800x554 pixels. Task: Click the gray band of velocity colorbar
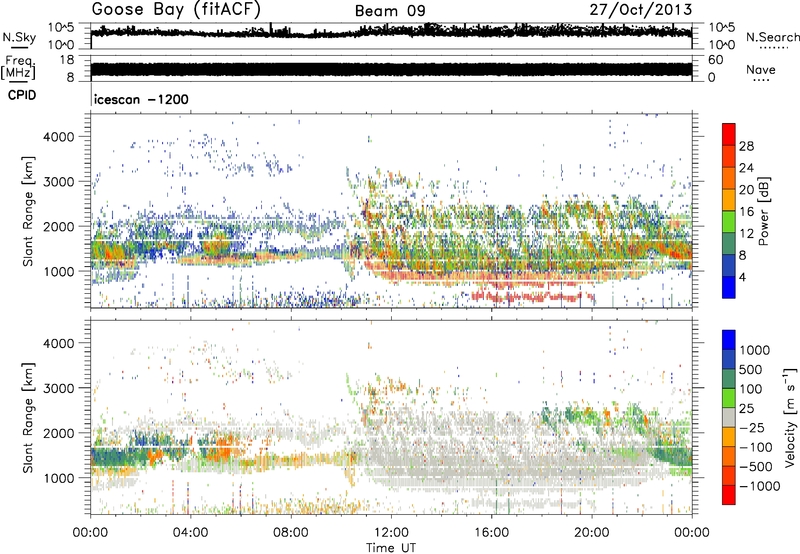click(x=729, y=418)
